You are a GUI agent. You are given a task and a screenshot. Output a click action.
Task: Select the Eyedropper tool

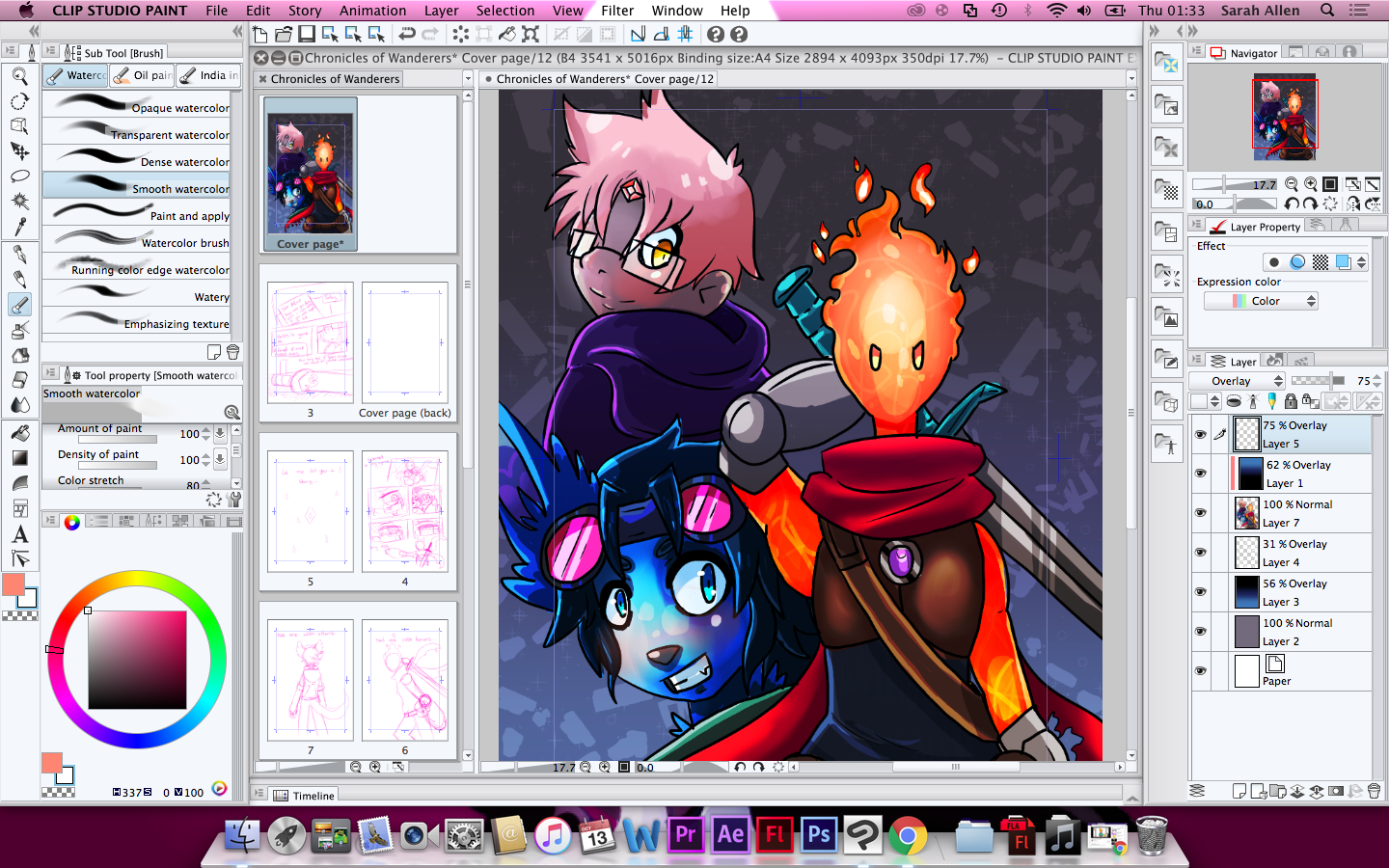point(19,227)
